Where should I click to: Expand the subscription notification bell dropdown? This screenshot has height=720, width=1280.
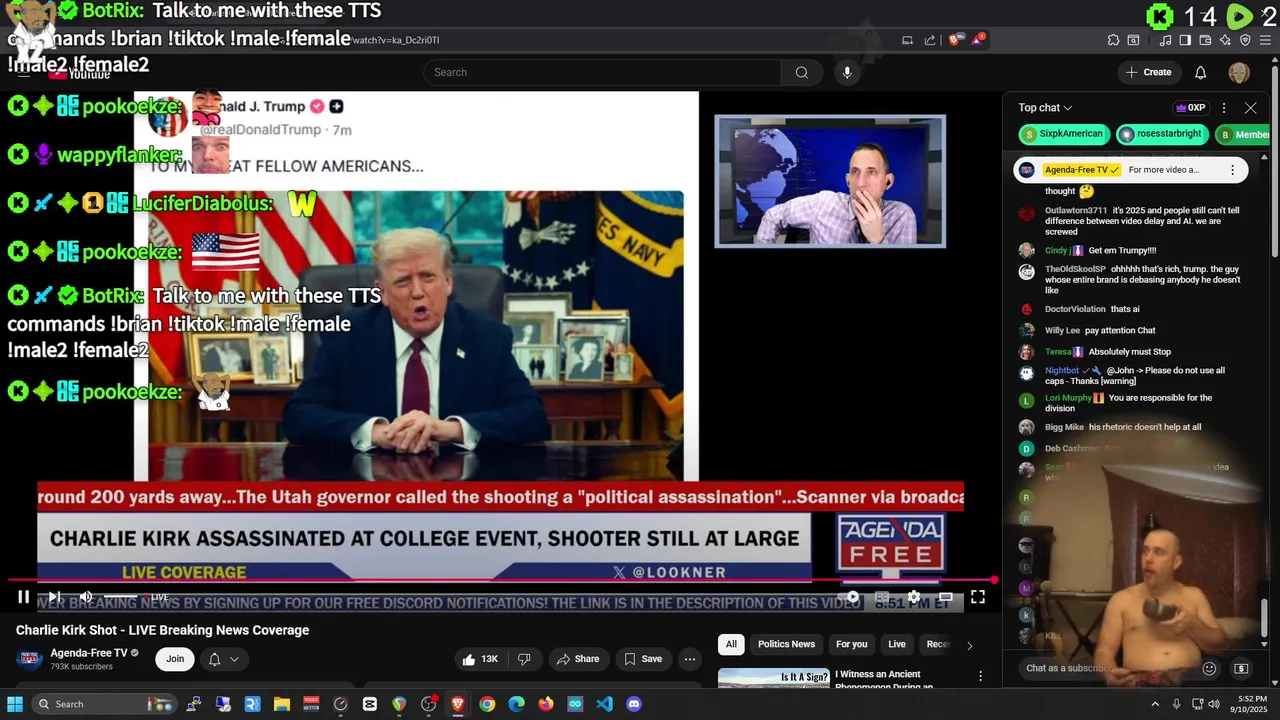tap(223, 659)
